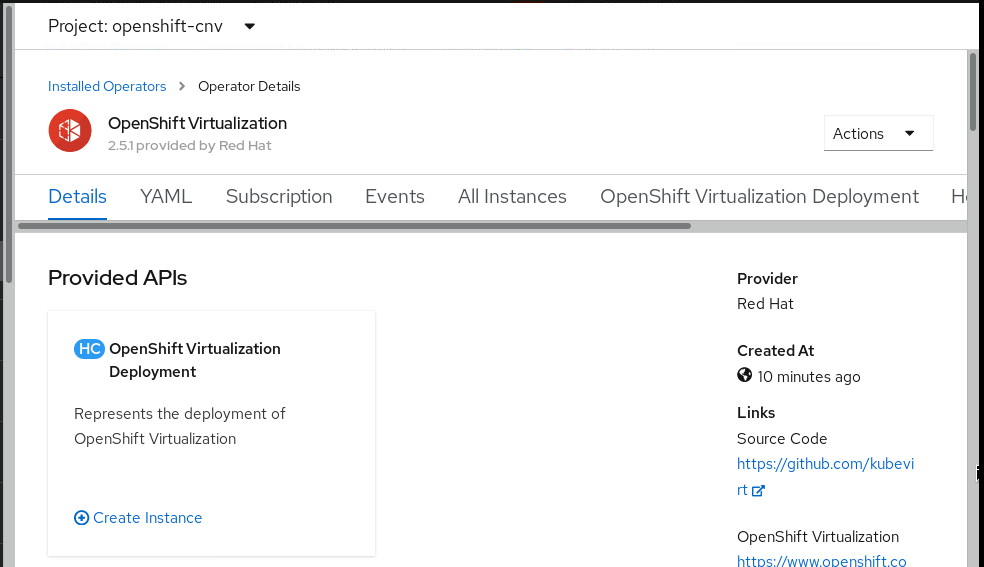Viewport: 984px width, 567px height.
Task: Click the plus circle icon beside Create Instance
Action: [81, 518]
